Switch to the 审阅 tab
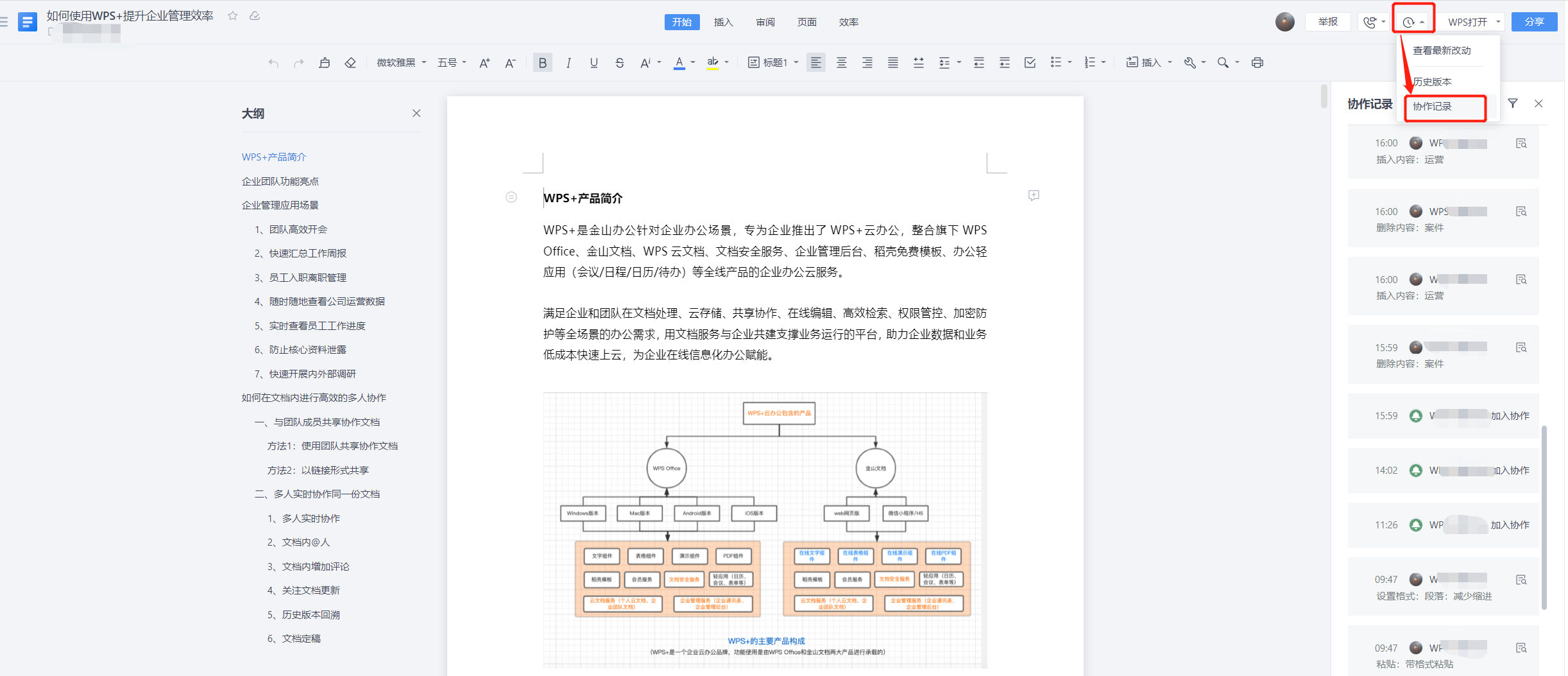 (x=765, y=22)
